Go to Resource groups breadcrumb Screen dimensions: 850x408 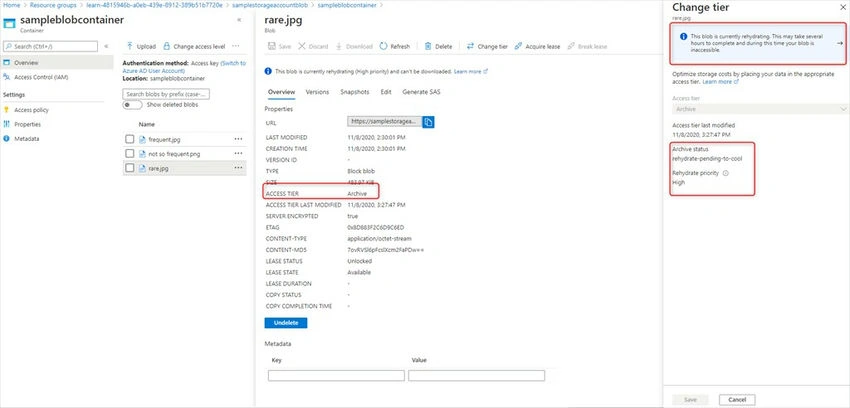(51, 5)
